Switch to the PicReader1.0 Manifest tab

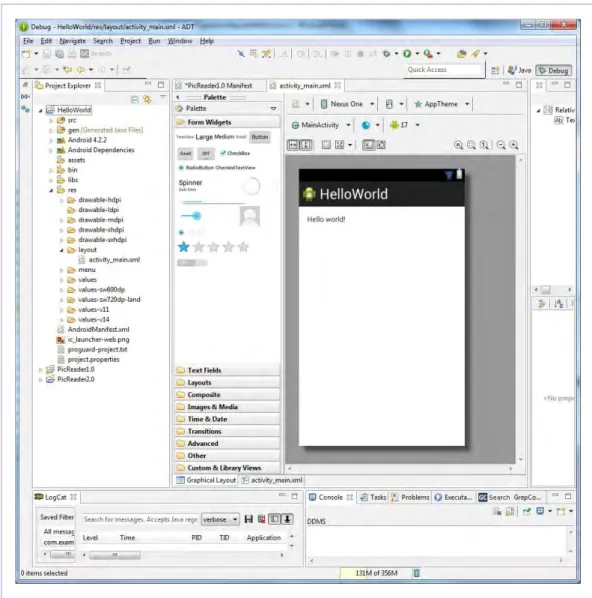coord(219,86)
